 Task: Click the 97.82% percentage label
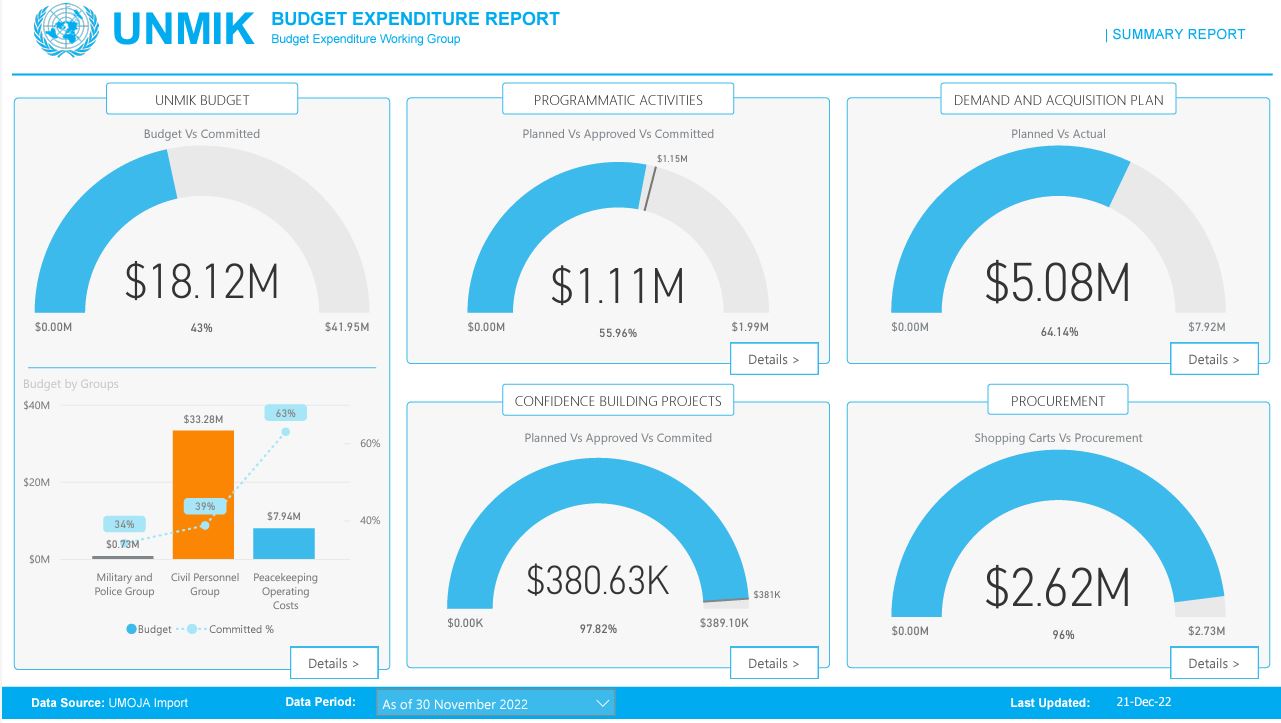598,629
